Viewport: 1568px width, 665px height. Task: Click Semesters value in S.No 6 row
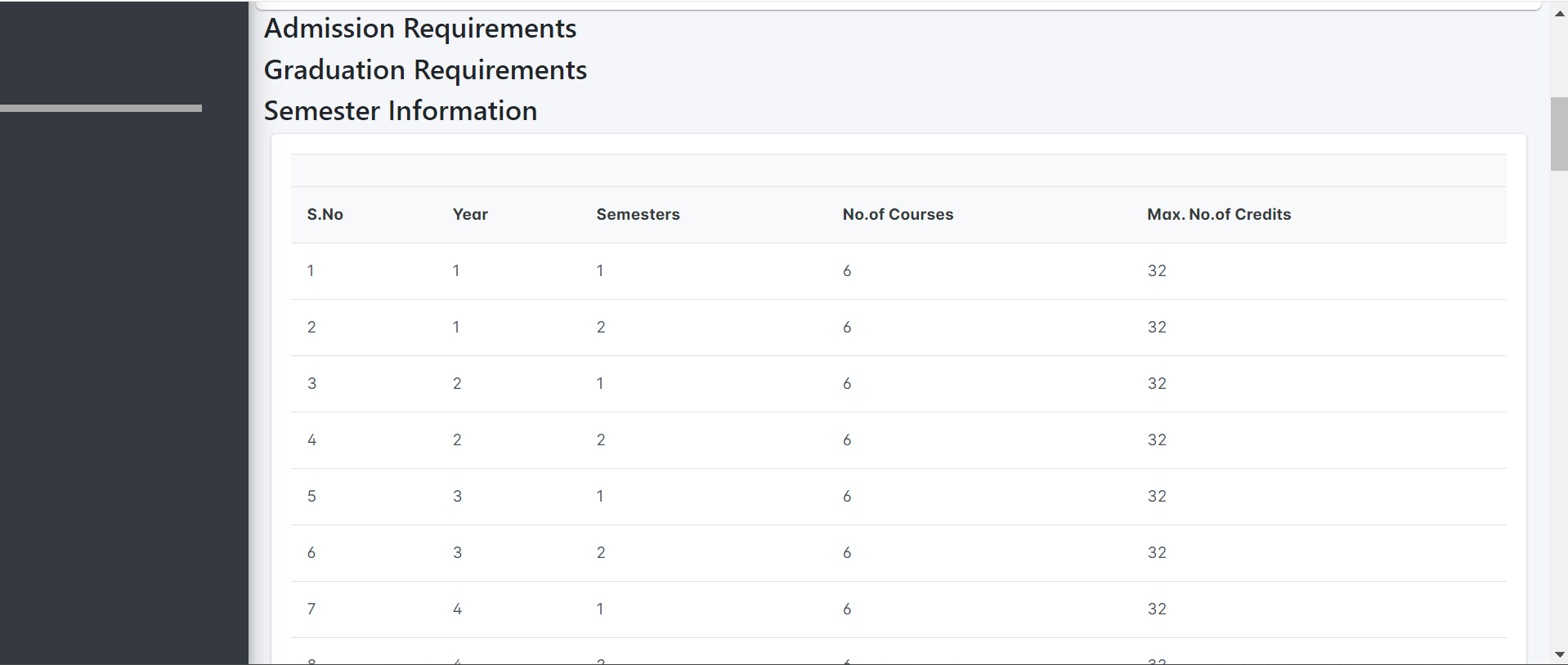[x=601, y=552]
